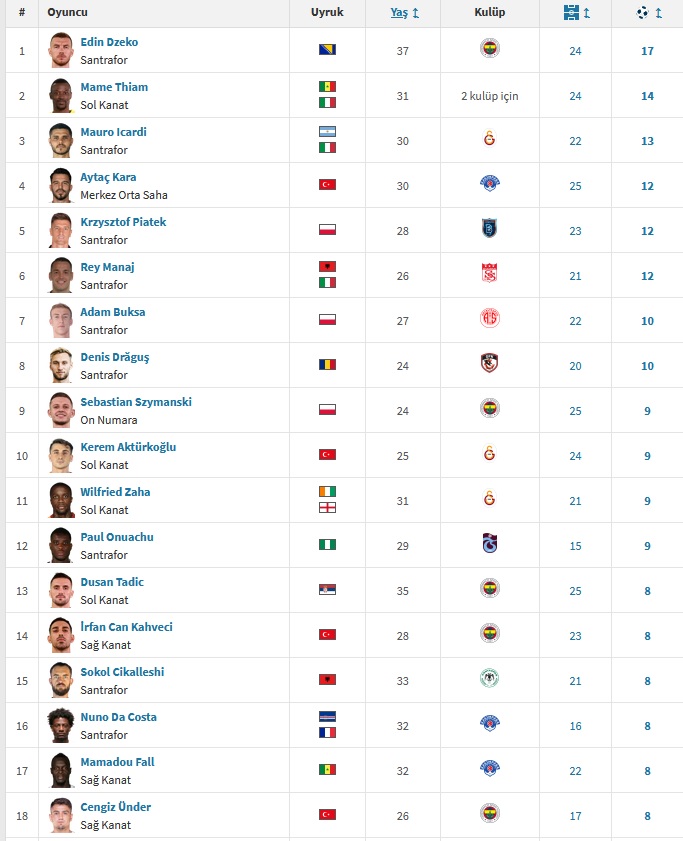
Task: Open Sebastian Szymanski profile link
Action: click(136, 402)
